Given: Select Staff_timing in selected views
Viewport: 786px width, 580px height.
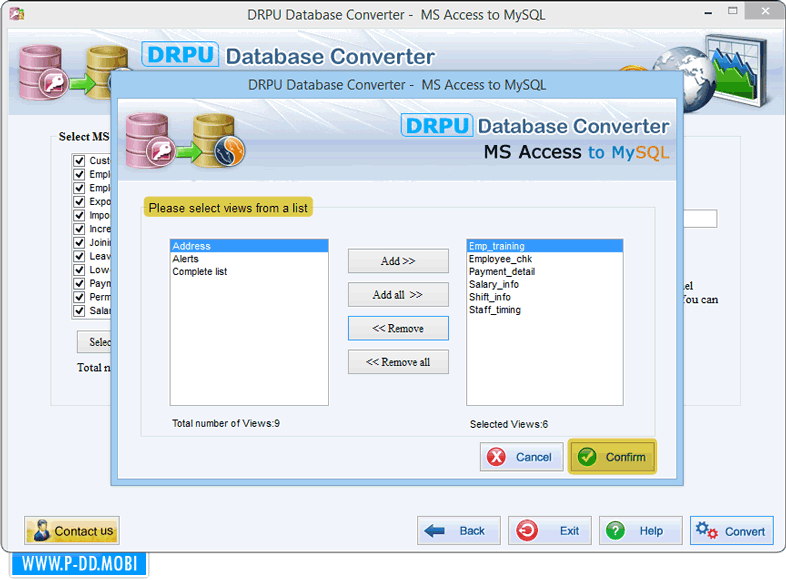Looking at the screenshot, I should 544,310.
